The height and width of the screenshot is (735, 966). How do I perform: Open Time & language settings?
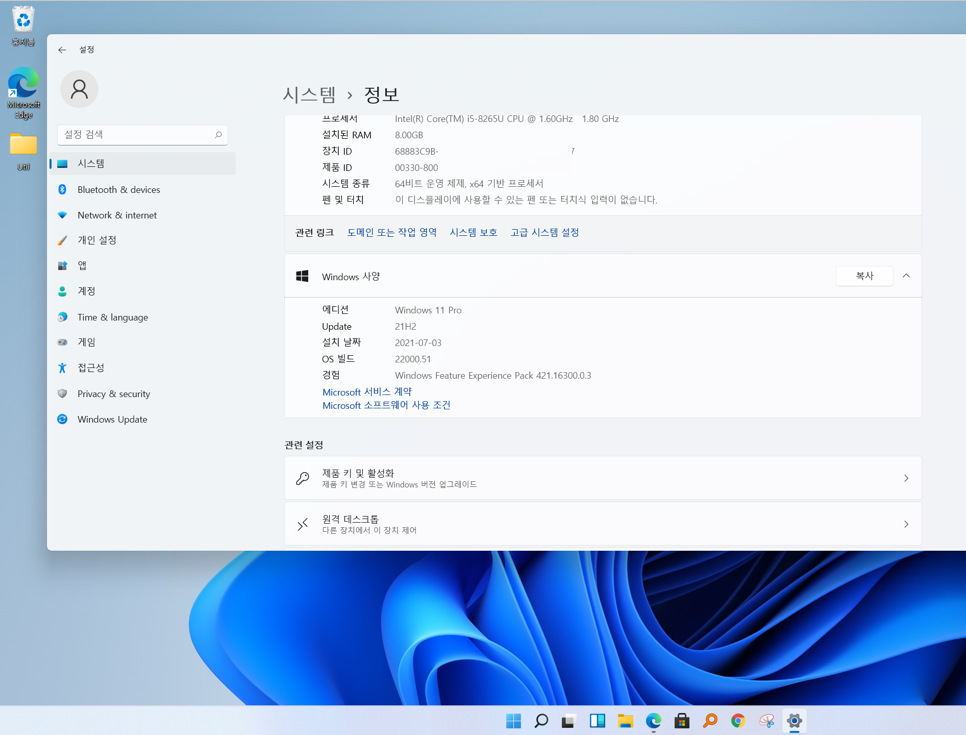click(x=142, y=317)
